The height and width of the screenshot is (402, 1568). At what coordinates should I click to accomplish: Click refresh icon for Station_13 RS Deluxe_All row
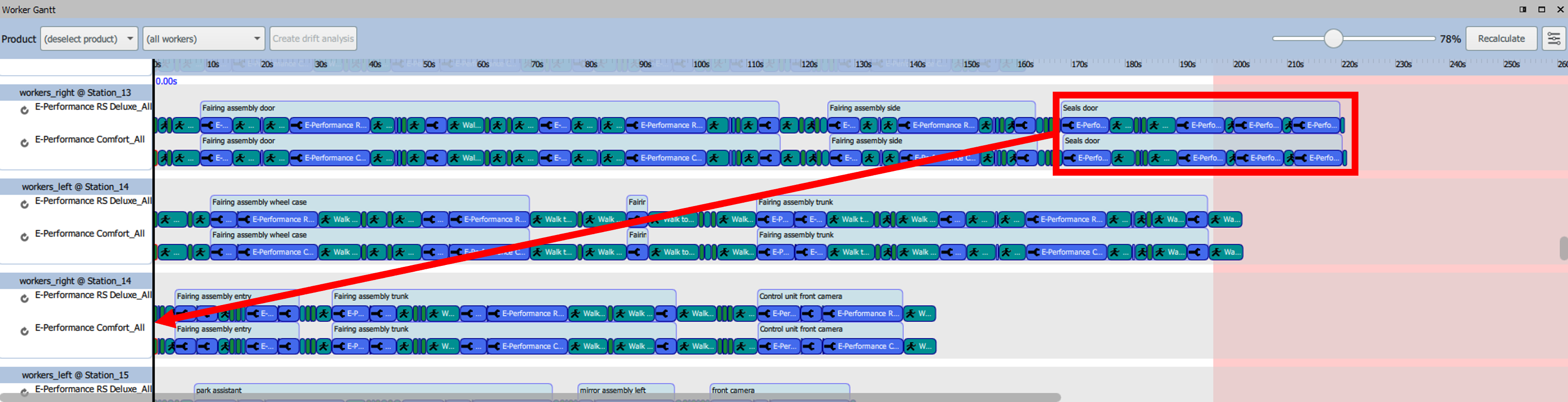coord(24,110)
